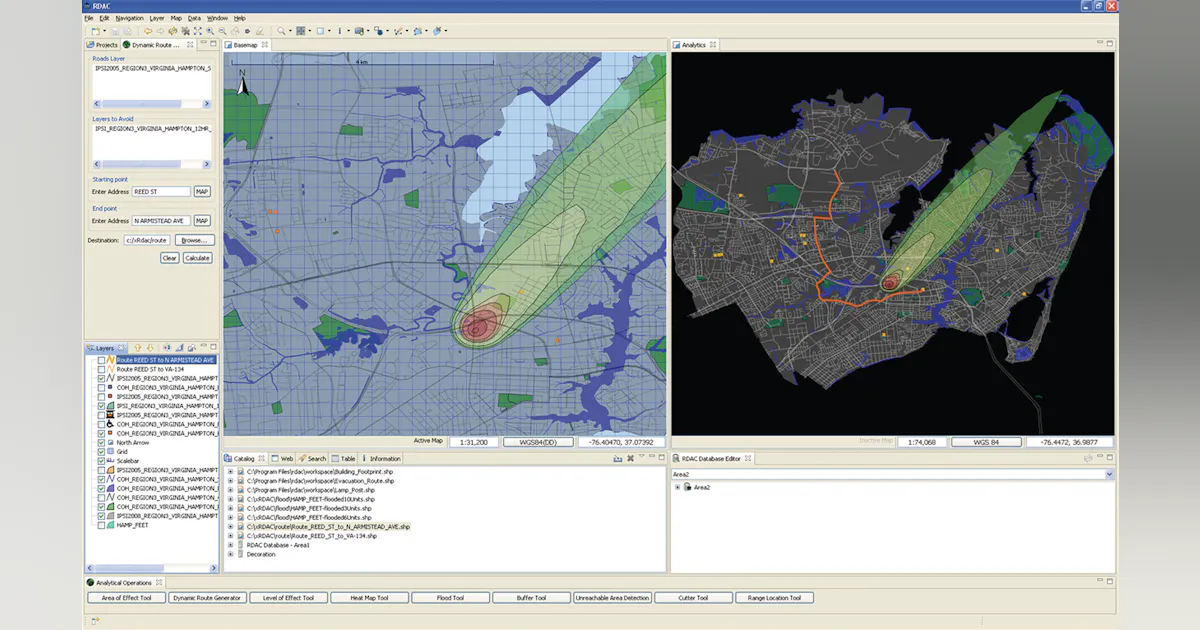Toggle the Grid layer checkbox

[101, 452]
